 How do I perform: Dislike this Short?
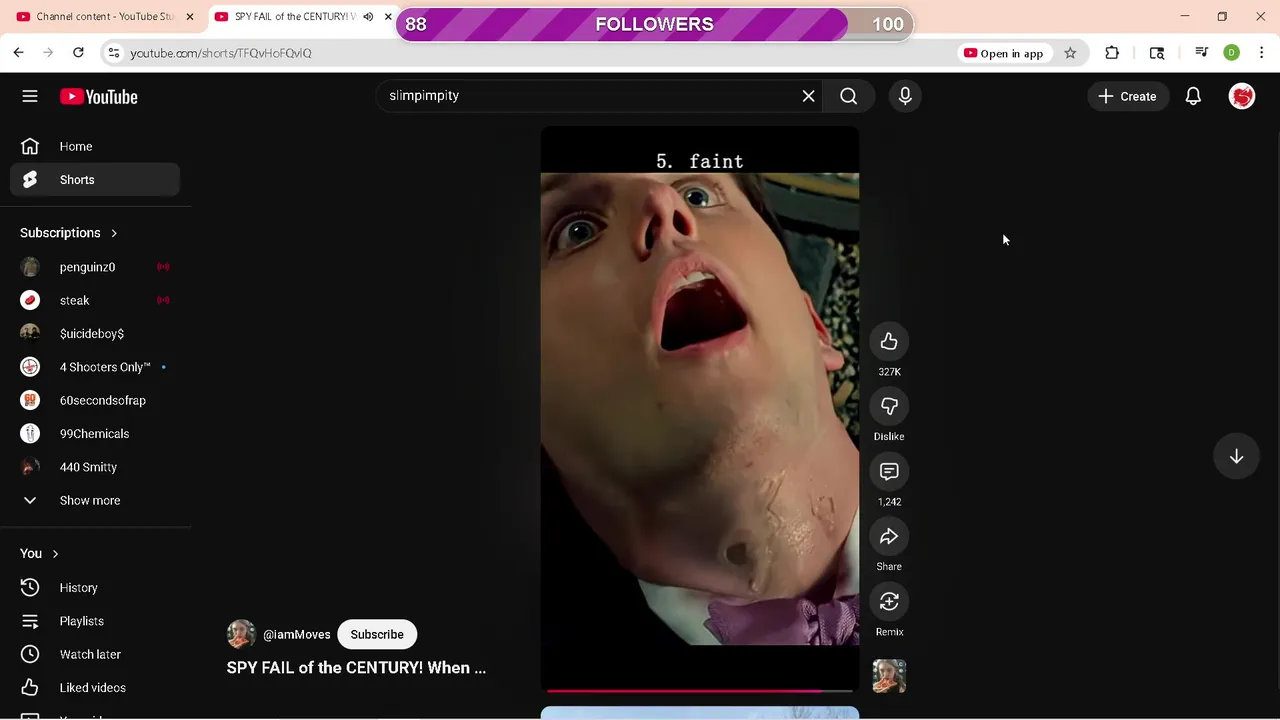pyautogui.click(x=889, y=407)
